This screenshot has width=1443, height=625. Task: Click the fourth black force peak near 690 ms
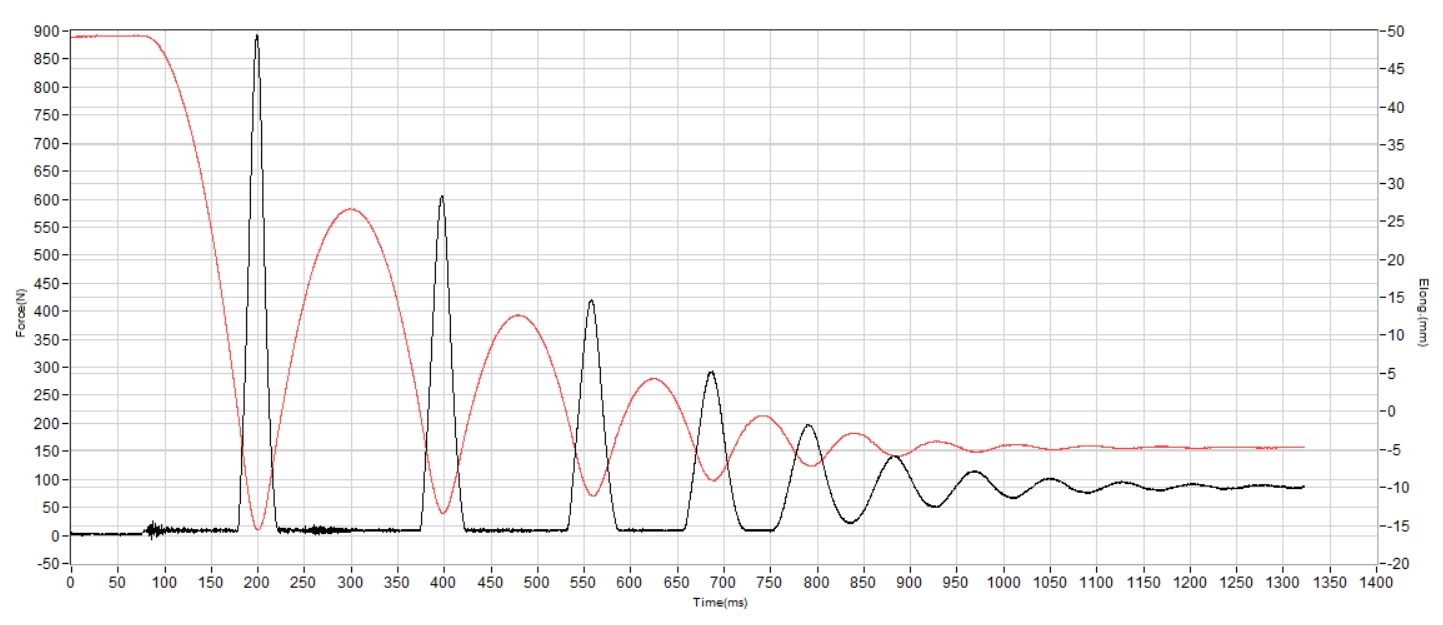click(711, 372)
